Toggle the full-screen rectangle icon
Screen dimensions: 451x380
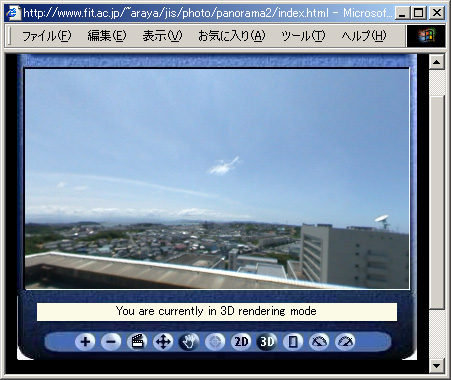coord(293,342)
